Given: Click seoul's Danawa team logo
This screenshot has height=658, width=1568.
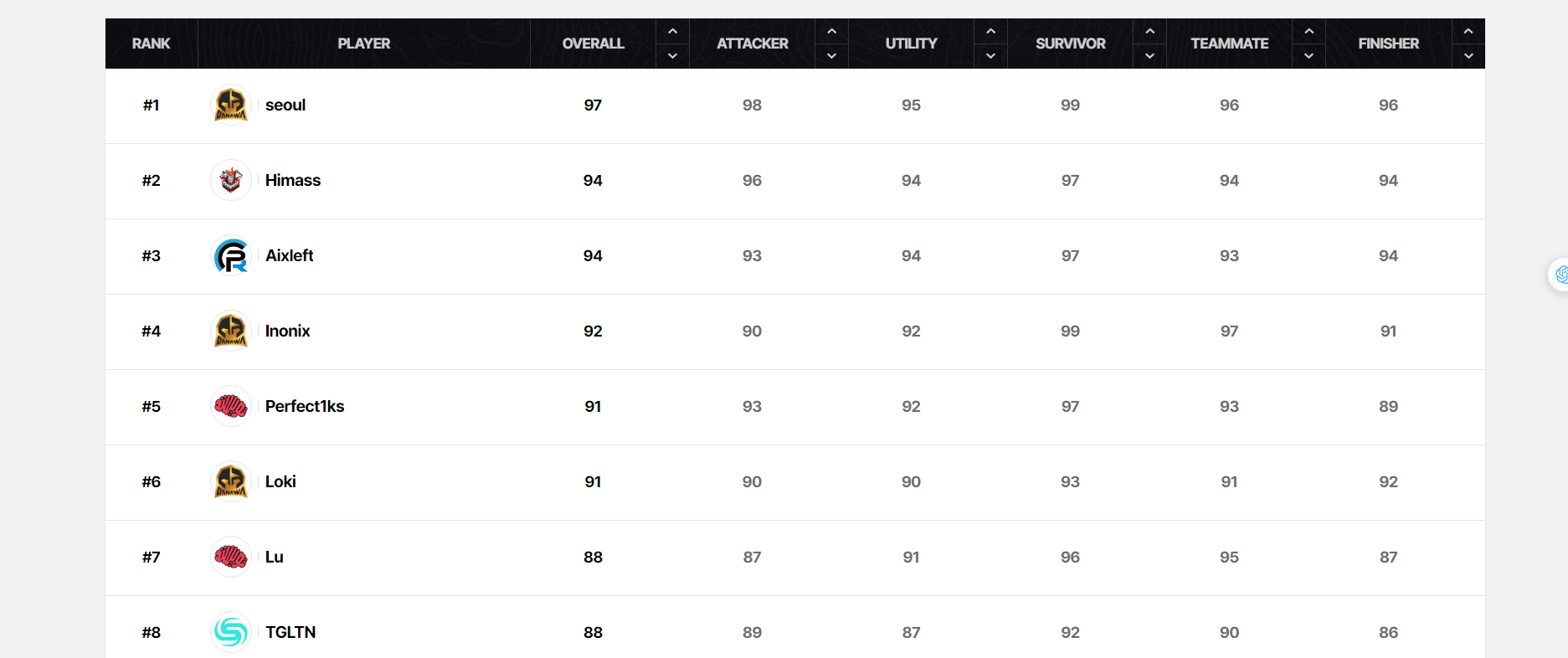Looking at the screenshot, I should [231, 105].
